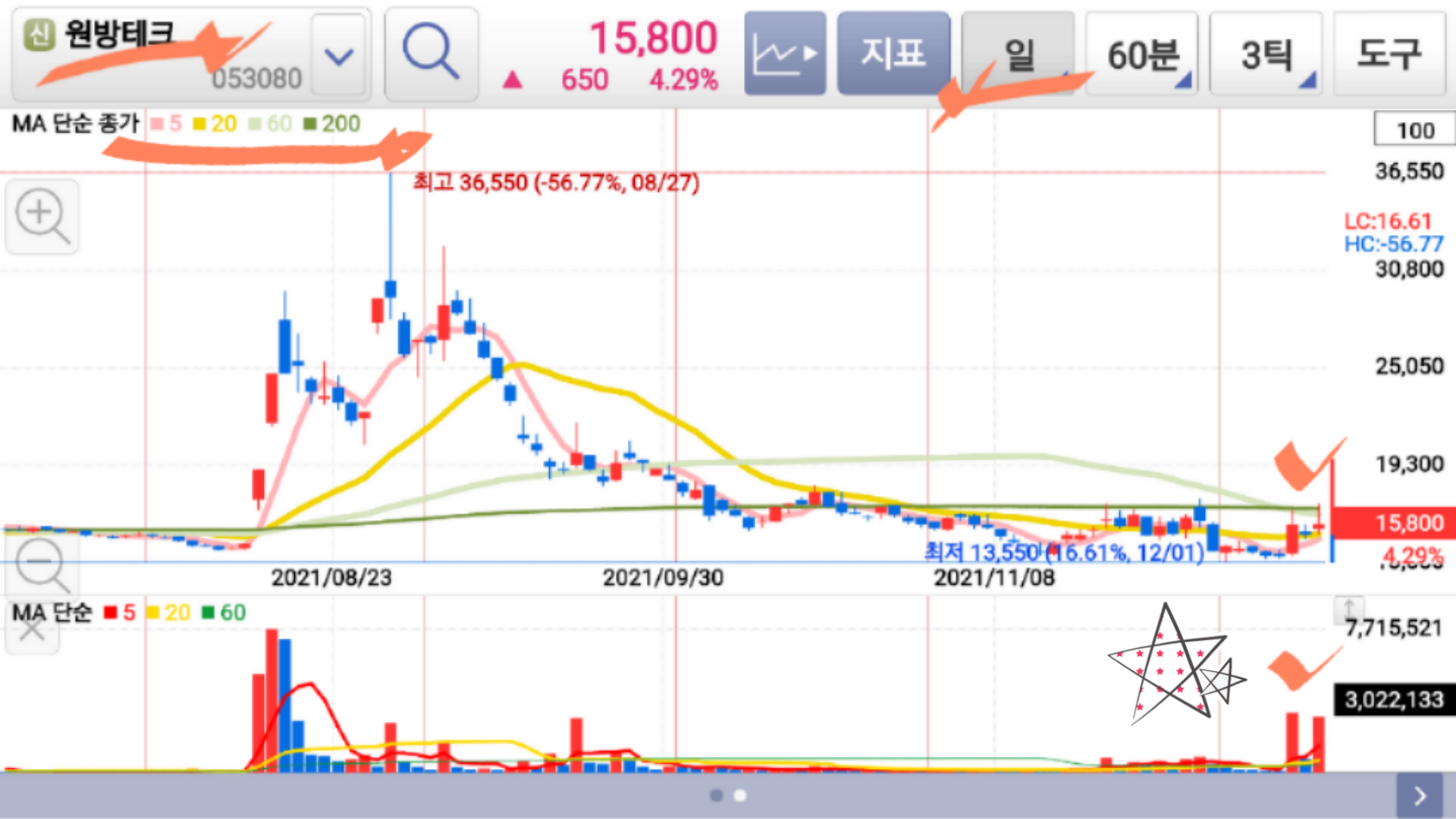
Task: Open the volume MA 단순 indicator label
Action: coord(52,613)
